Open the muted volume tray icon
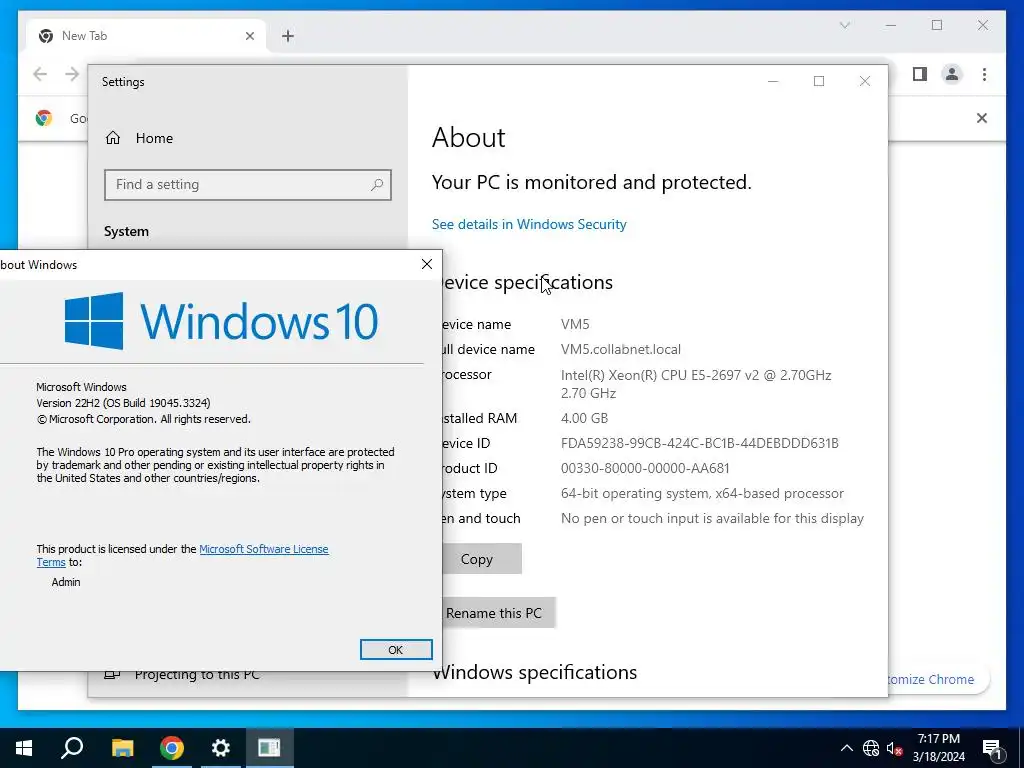1024x768 pixels. tap(895, 748)
